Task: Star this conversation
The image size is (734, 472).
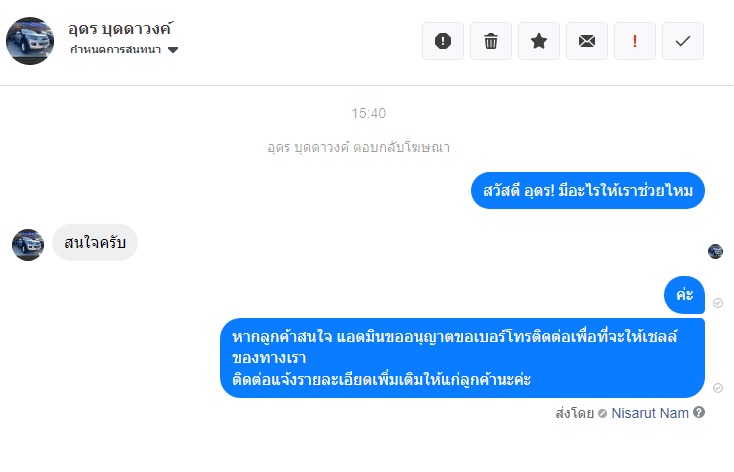Action: (539, 41)
